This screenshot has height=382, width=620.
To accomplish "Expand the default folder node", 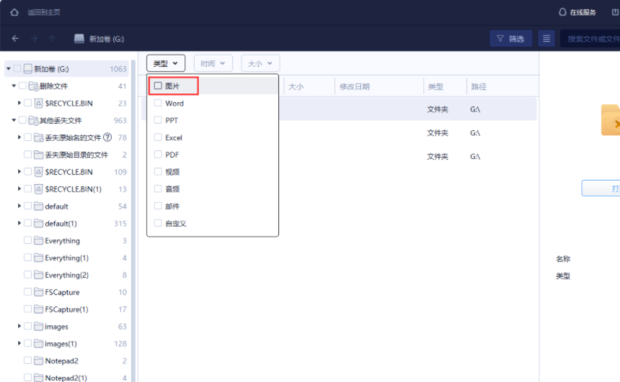I will point(19,206).
